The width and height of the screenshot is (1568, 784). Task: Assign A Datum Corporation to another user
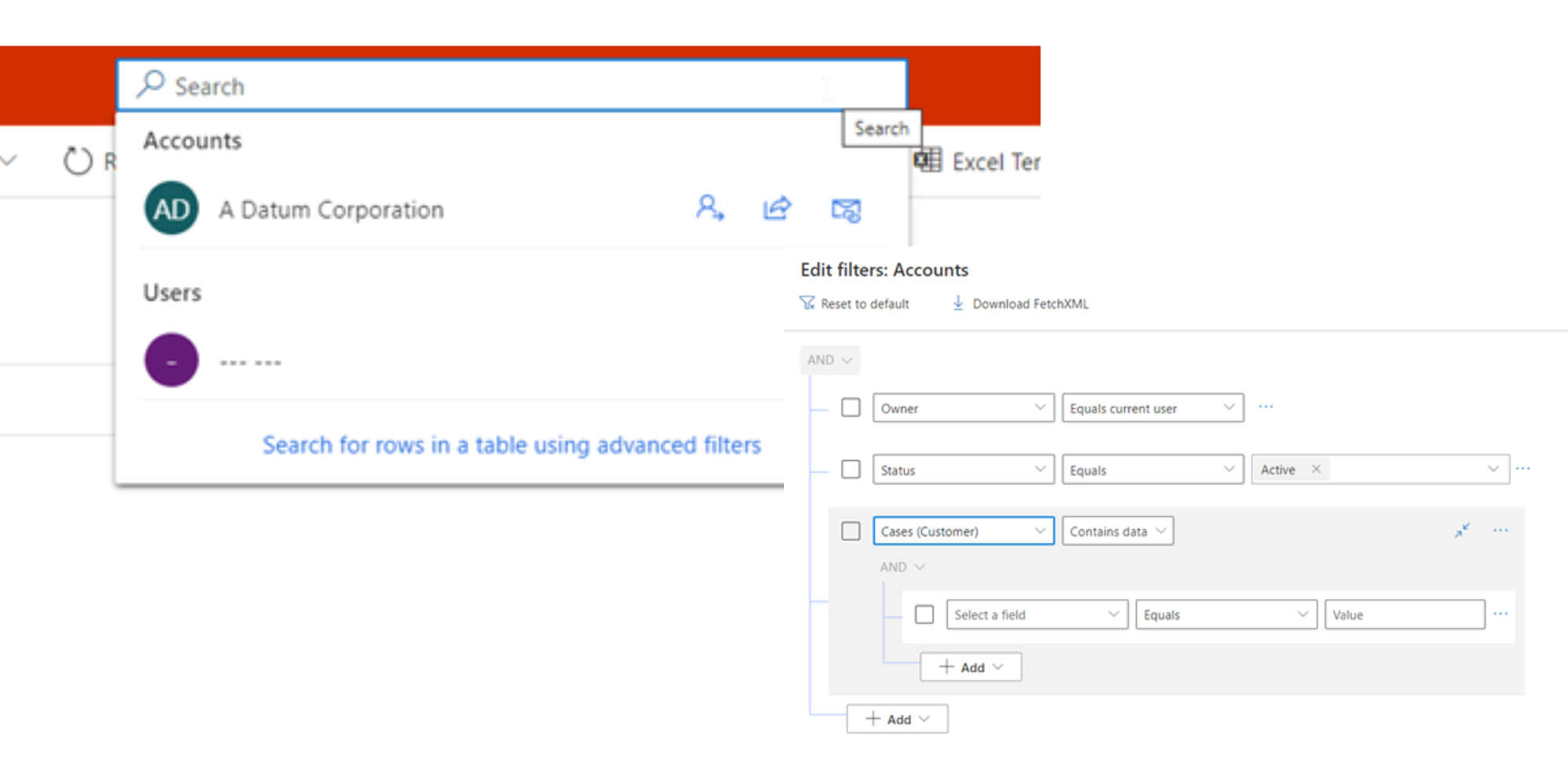710,209
